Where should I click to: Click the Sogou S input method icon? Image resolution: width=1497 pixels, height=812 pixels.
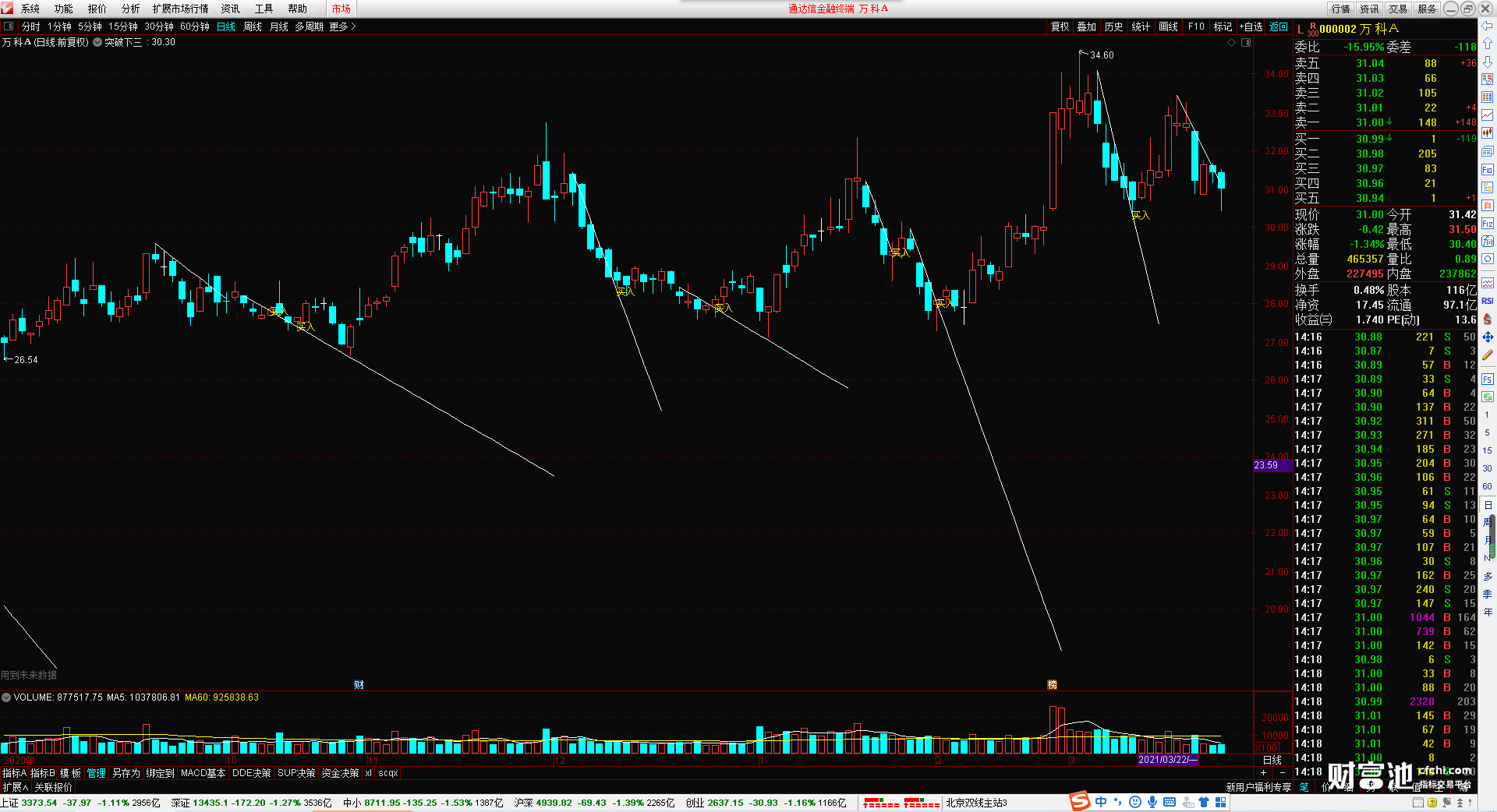click(x=1080, y=801)
